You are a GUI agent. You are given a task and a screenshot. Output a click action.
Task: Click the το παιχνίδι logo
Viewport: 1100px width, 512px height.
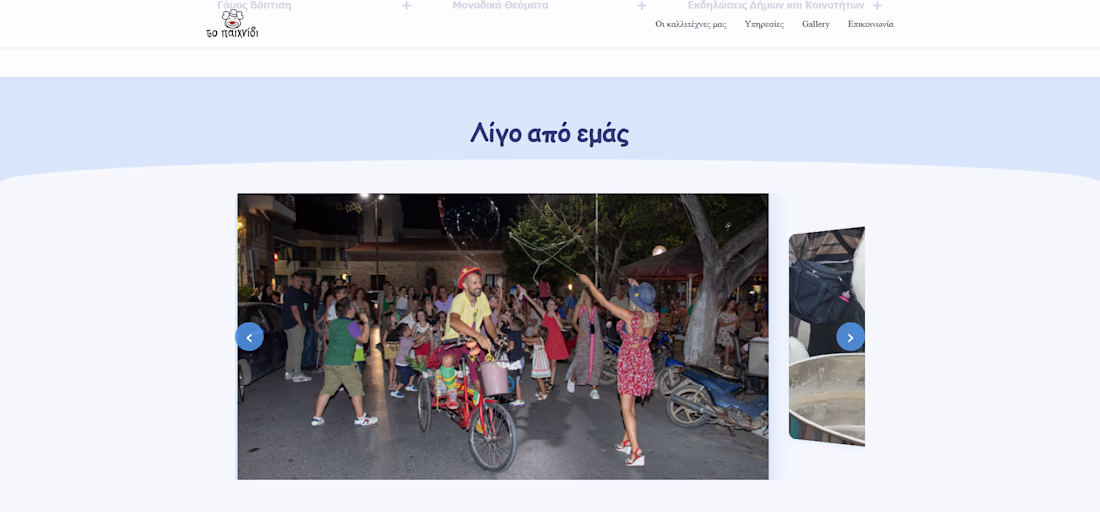[x=232, y=23]
